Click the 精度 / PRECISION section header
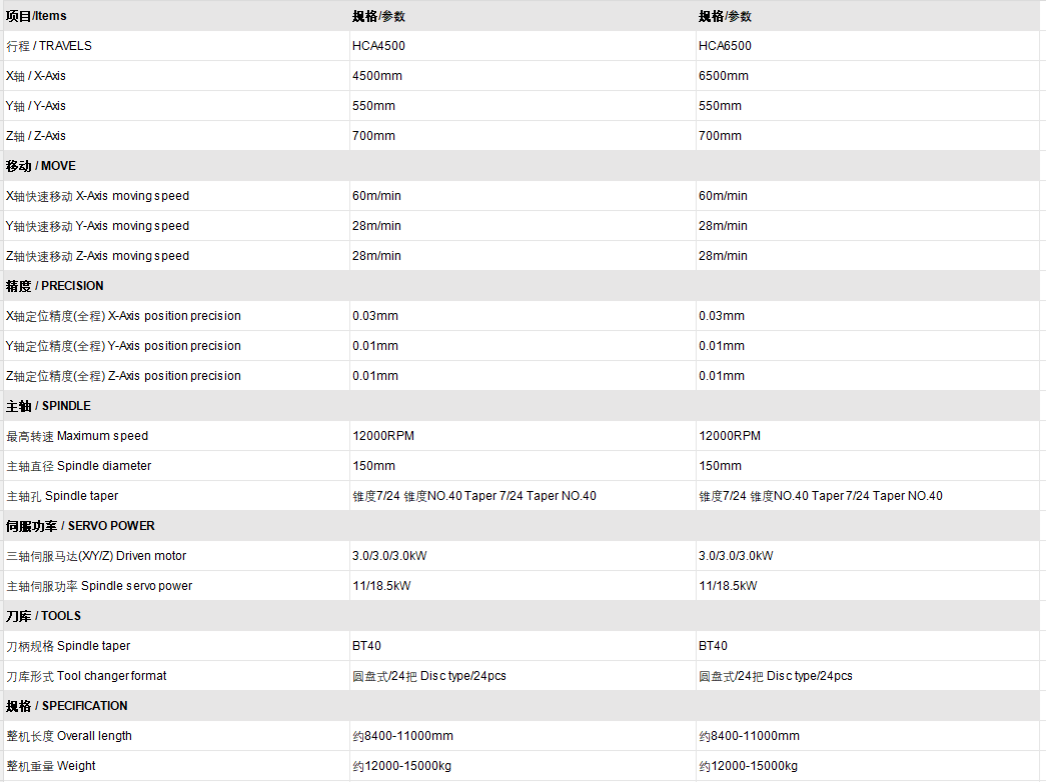1048x784 pixels. [55, 286]
